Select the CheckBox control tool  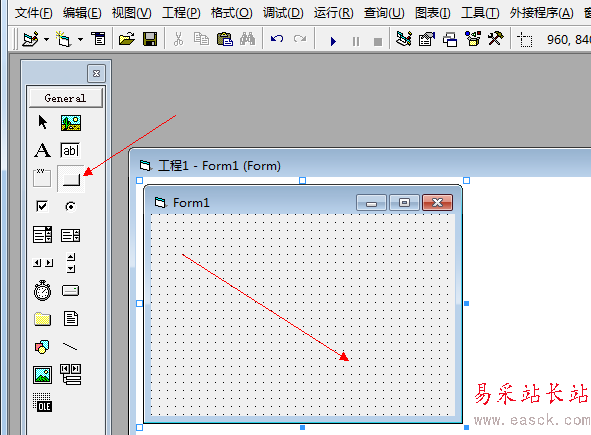[x=42, y=206]
